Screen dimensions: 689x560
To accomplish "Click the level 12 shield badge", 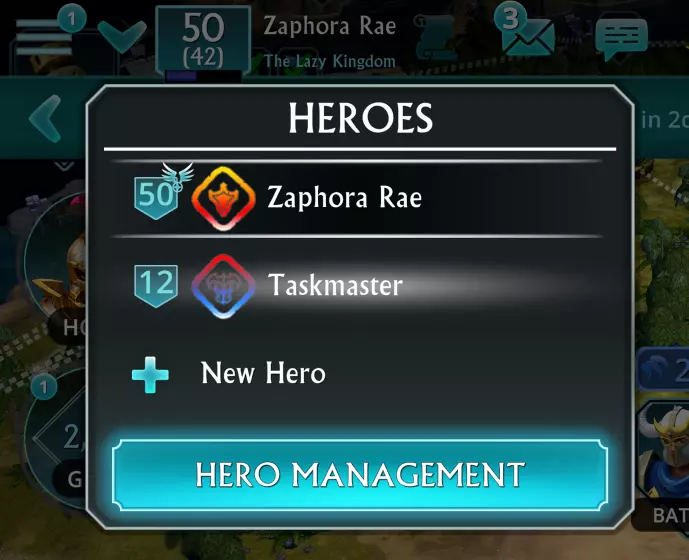I will point(156,285).
